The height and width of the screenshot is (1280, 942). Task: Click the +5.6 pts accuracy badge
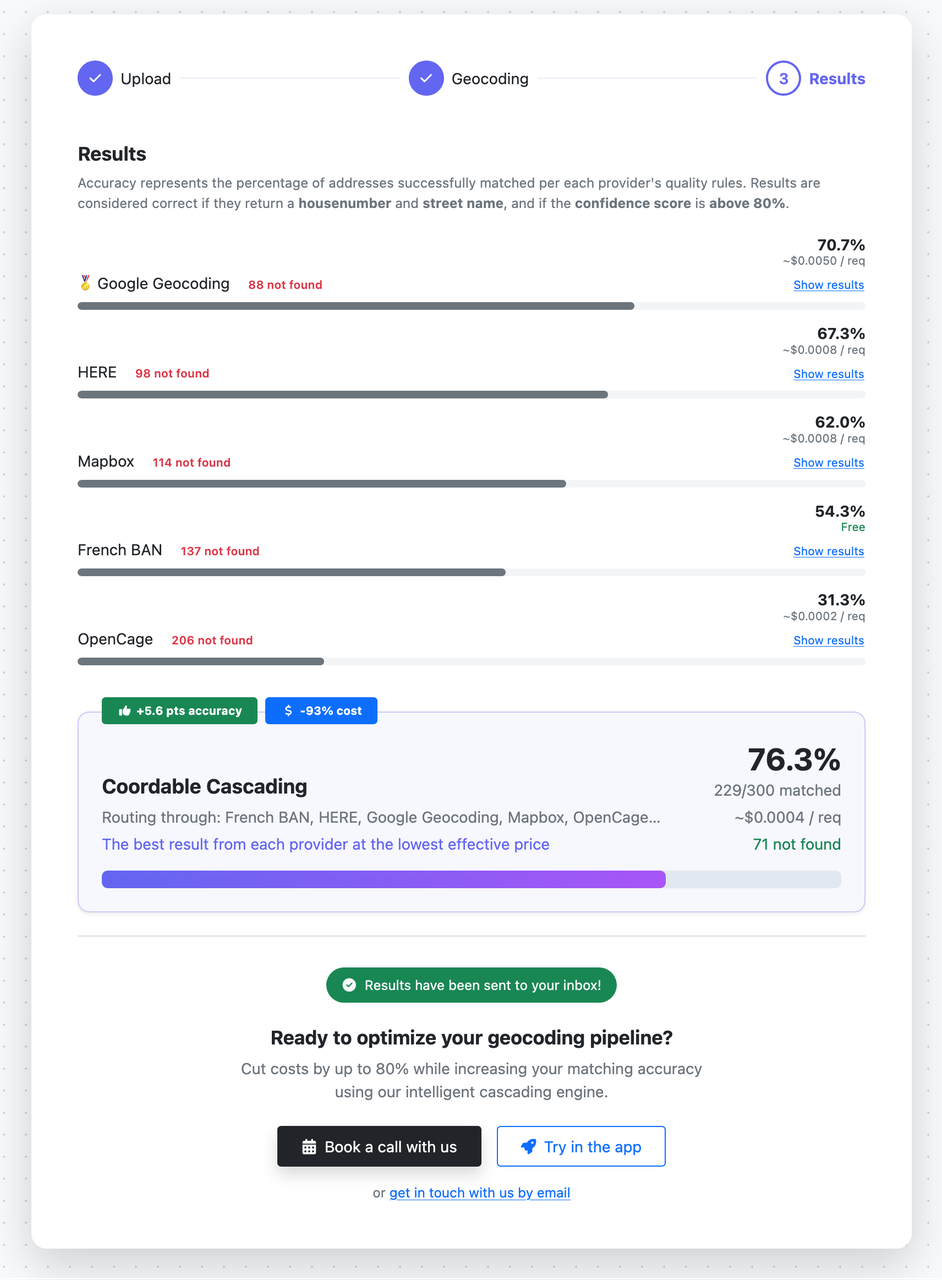coord(179,710)
